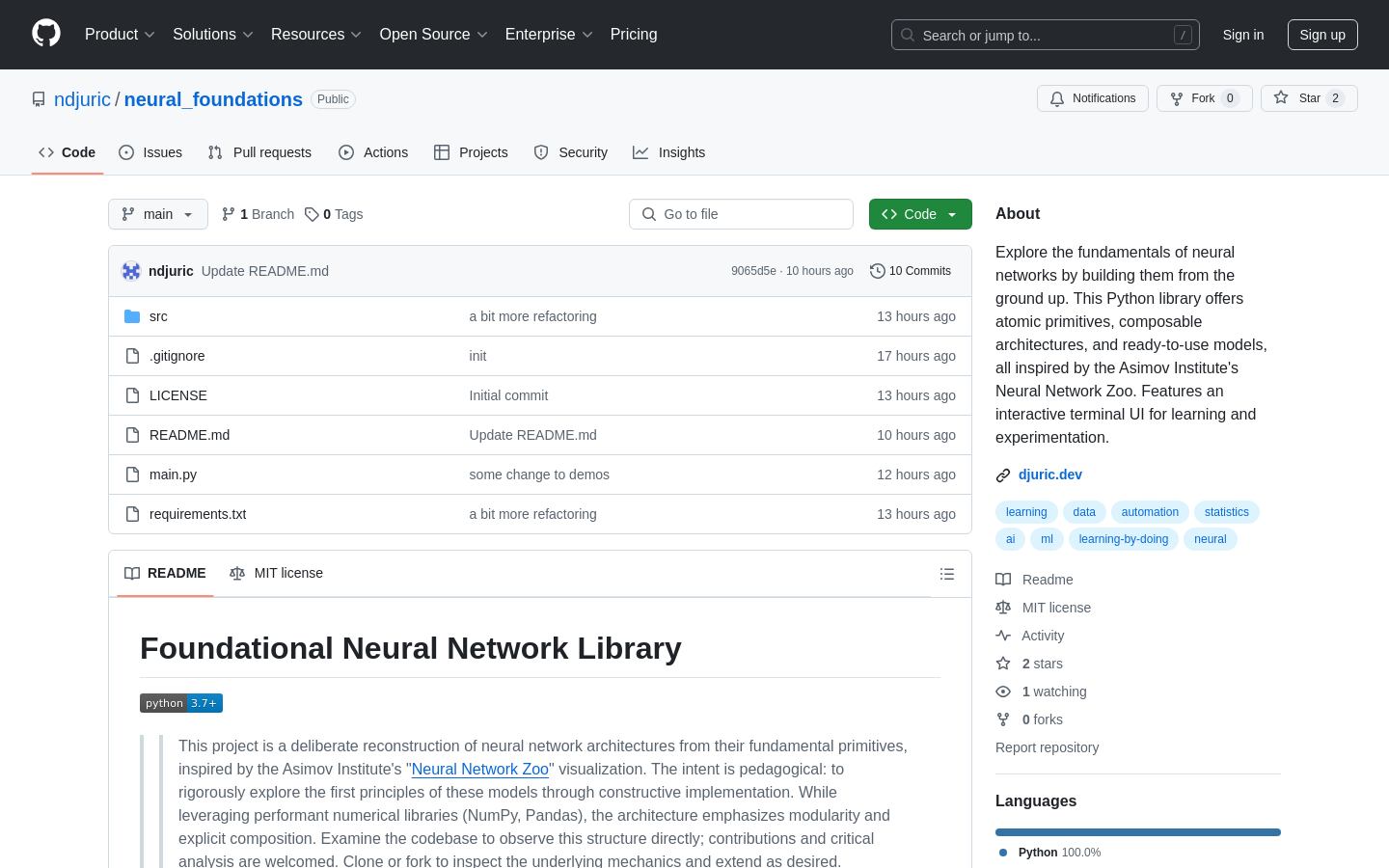The width and height of the screenshot is (1389, 868).
Task: Click the requirements.txt file icon
Action: pyautogui.click(x=132, y=514)
